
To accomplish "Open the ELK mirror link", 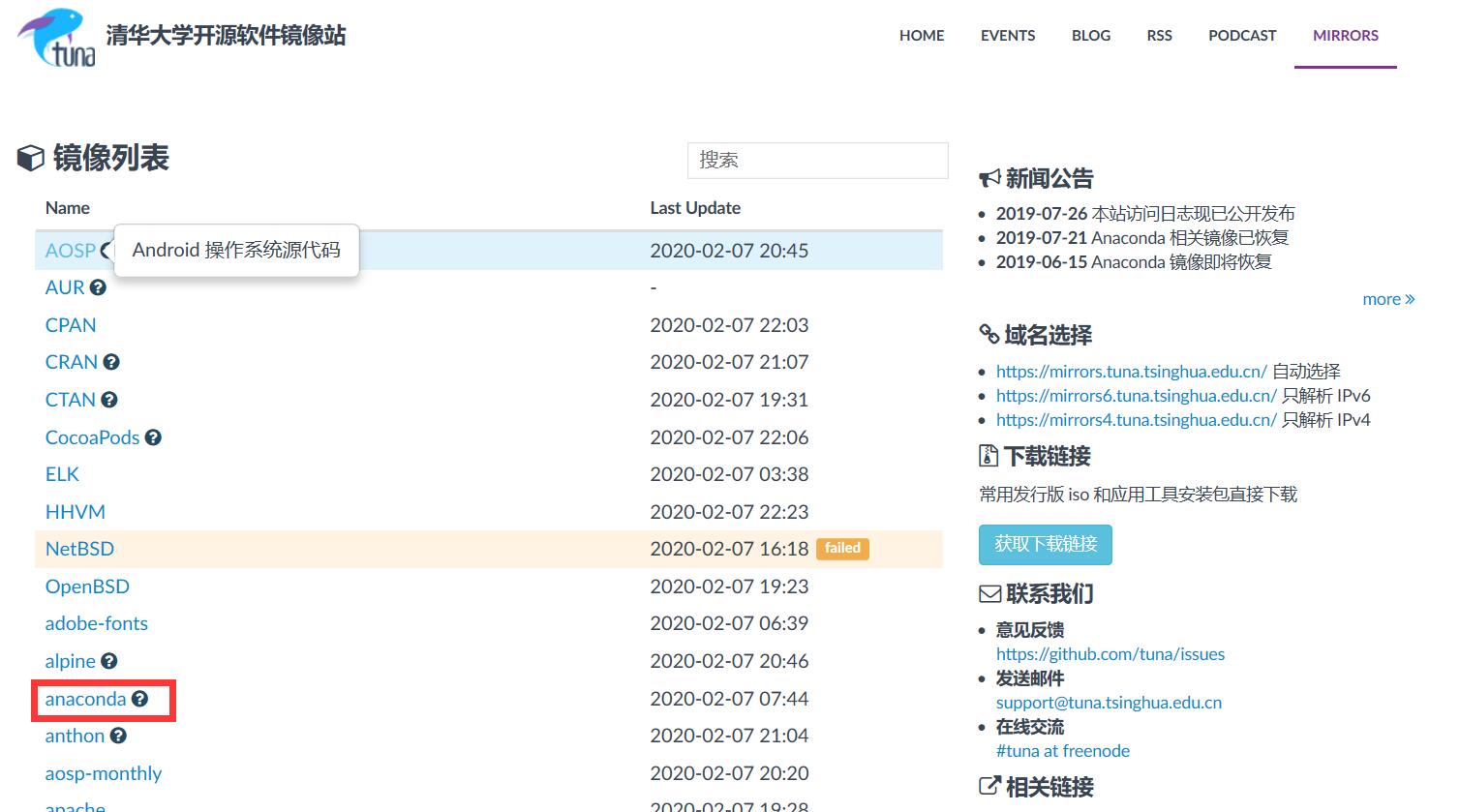I will 62,474.
